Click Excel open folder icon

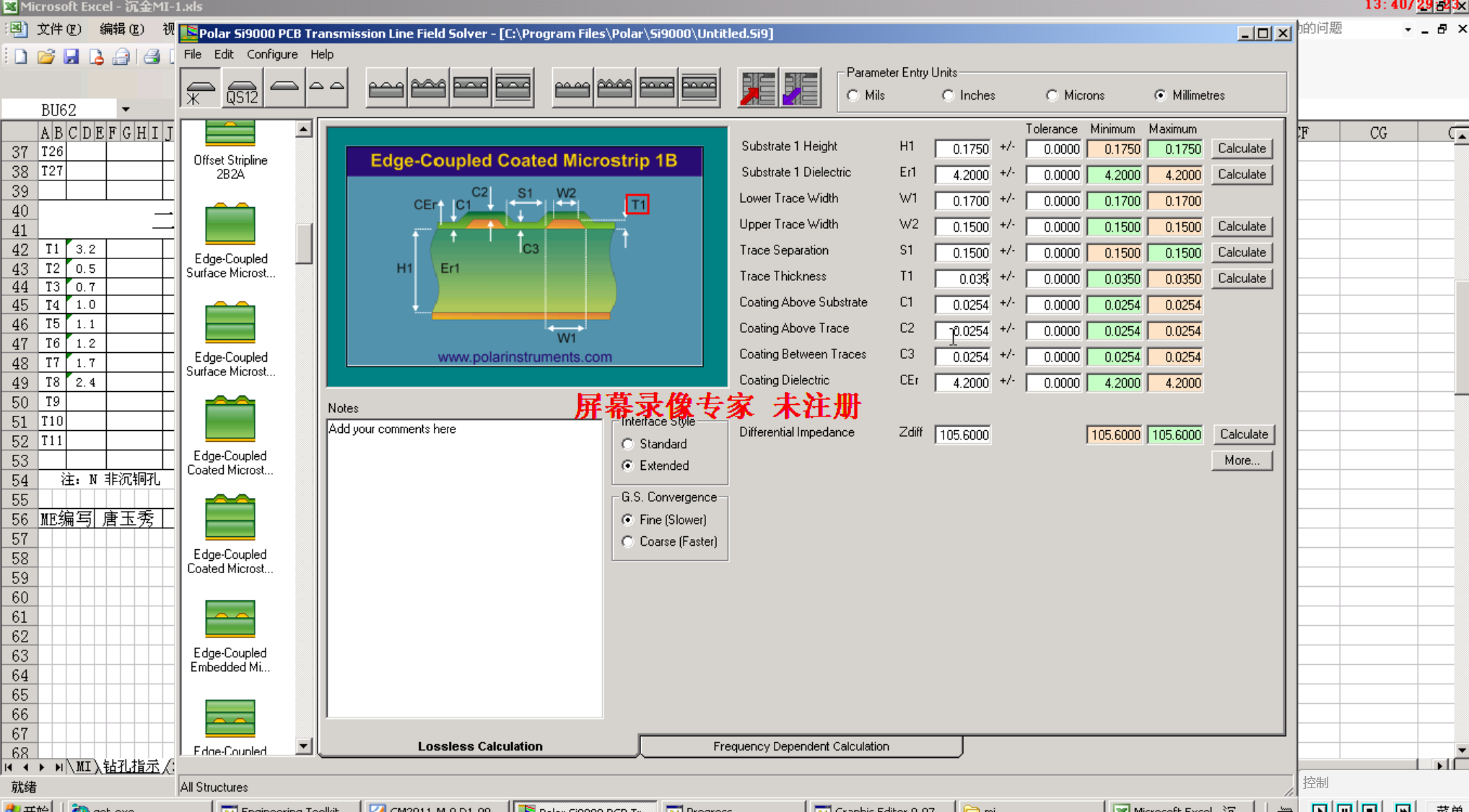click(x=46, y=56)
